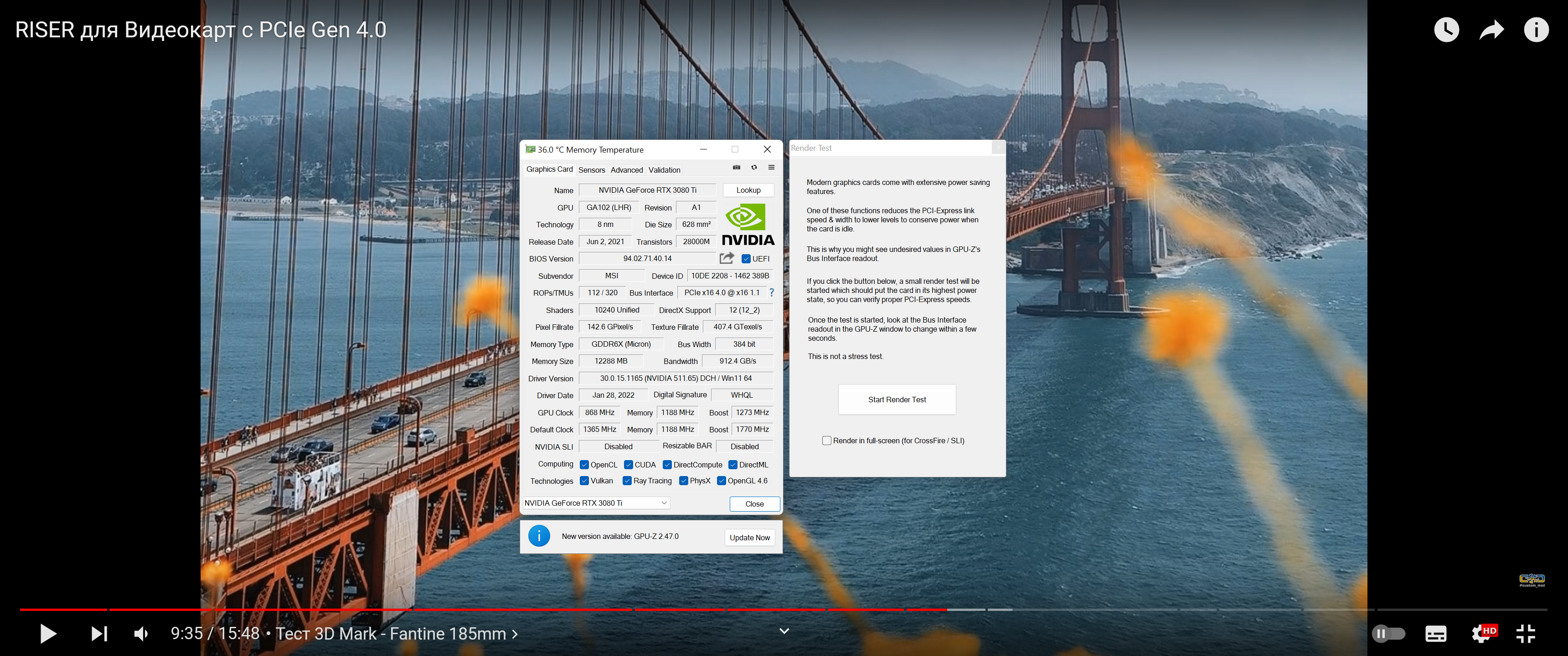
Task: Toggle subtitles/captions button
Action: click(x=1435, y=634)
